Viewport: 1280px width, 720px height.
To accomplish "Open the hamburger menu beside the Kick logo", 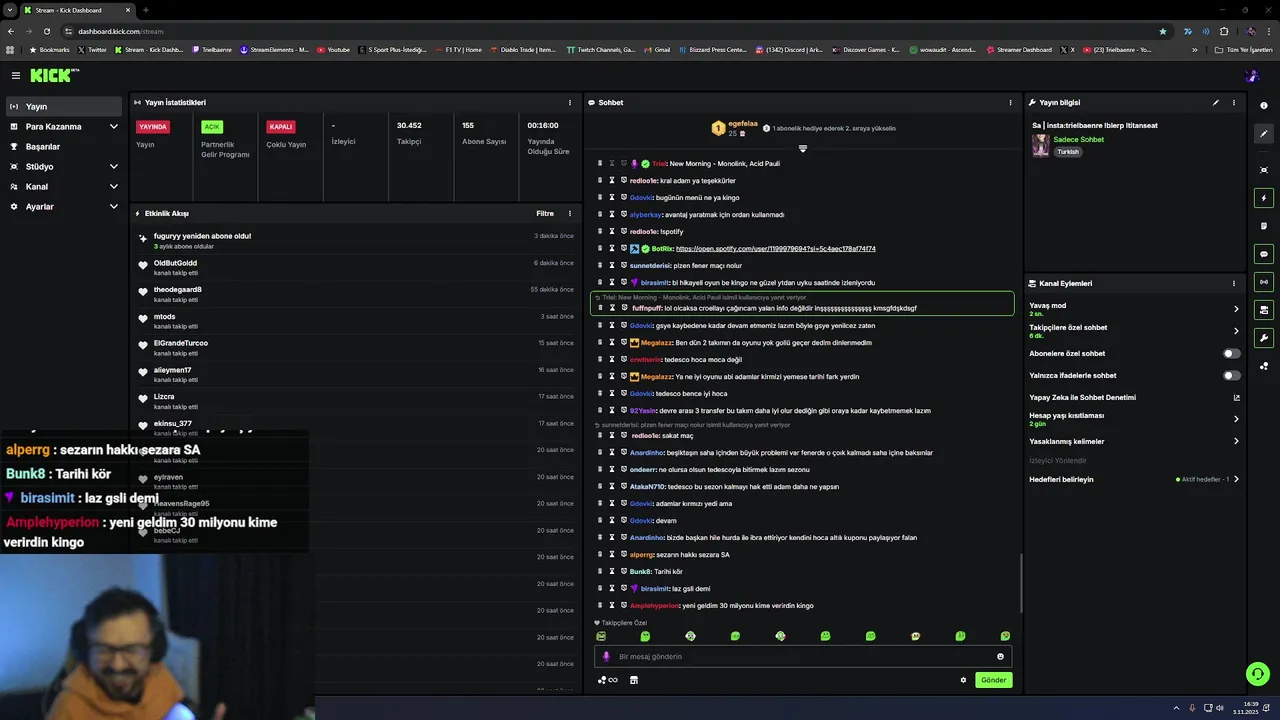I will pos(16,75).
